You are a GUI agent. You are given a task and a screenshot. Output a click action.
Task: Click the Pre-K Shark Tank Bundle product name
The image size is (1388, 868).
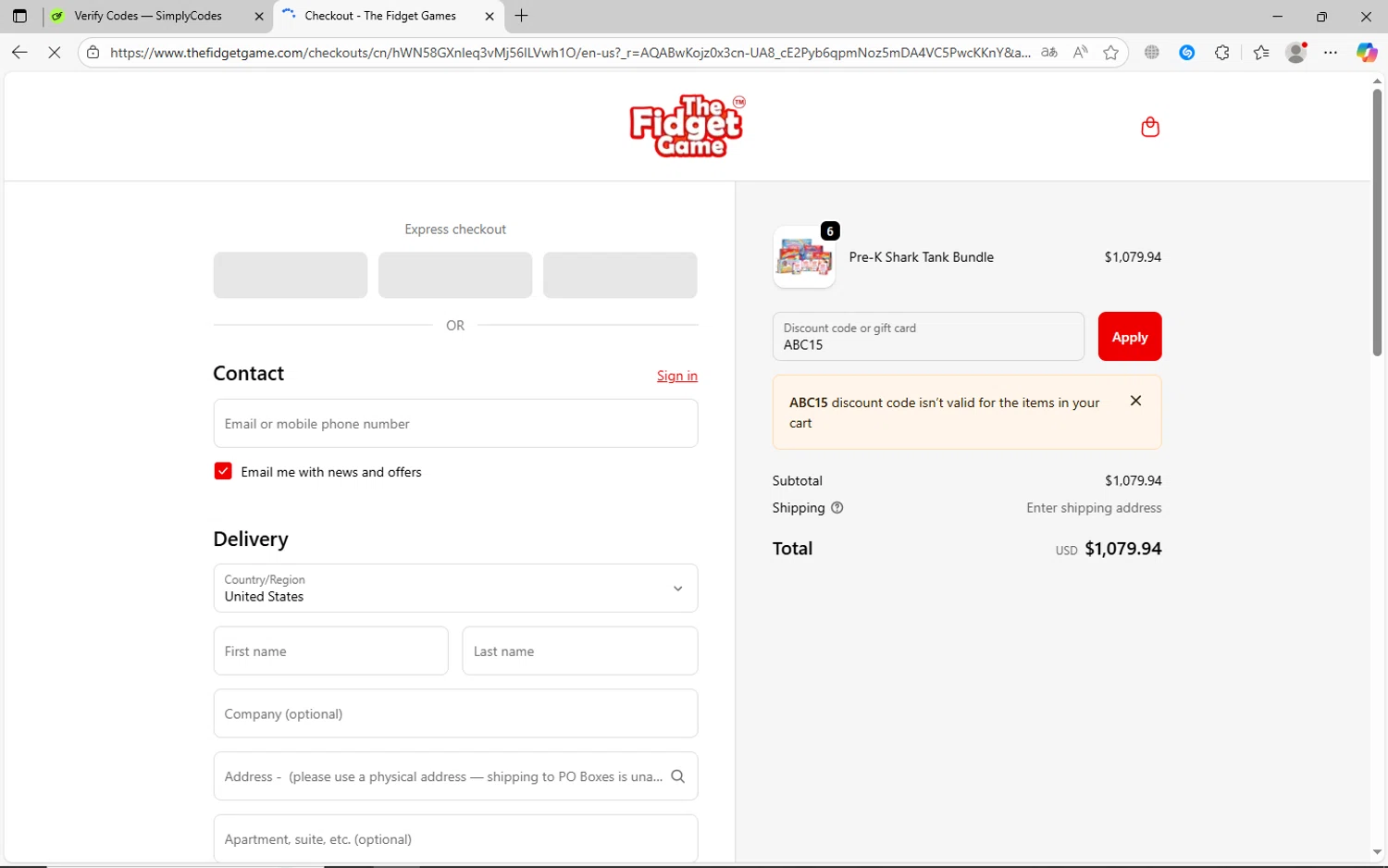(922, 257)
